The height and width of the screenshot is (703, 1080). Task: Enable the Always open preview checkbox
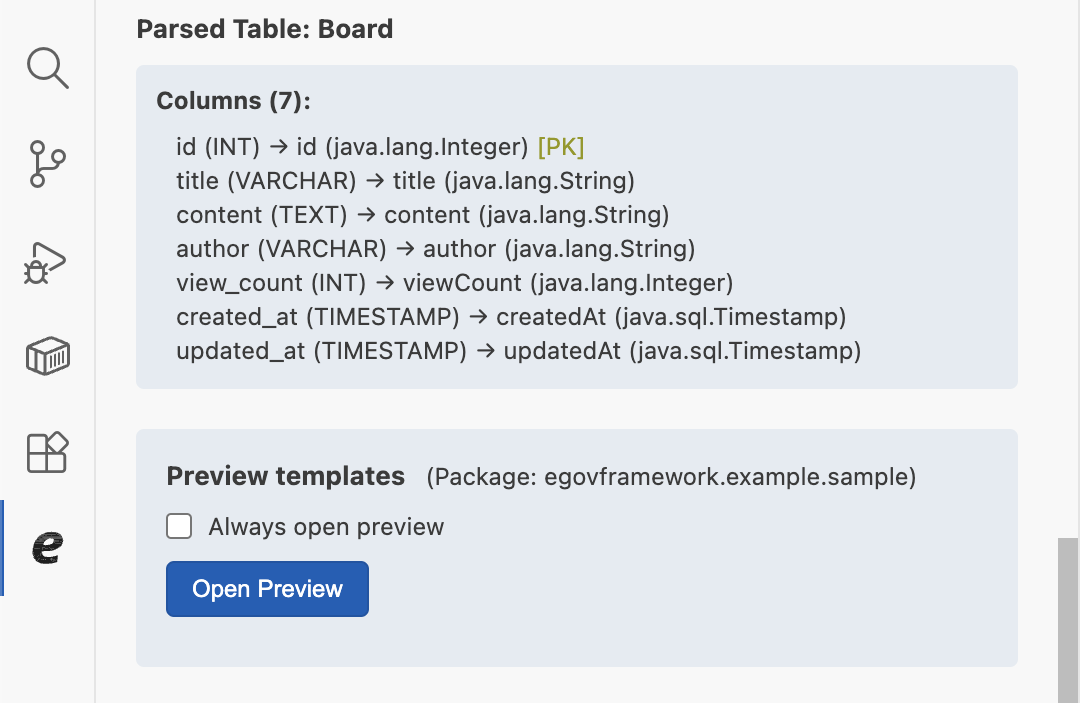click(x=179, y=526)
